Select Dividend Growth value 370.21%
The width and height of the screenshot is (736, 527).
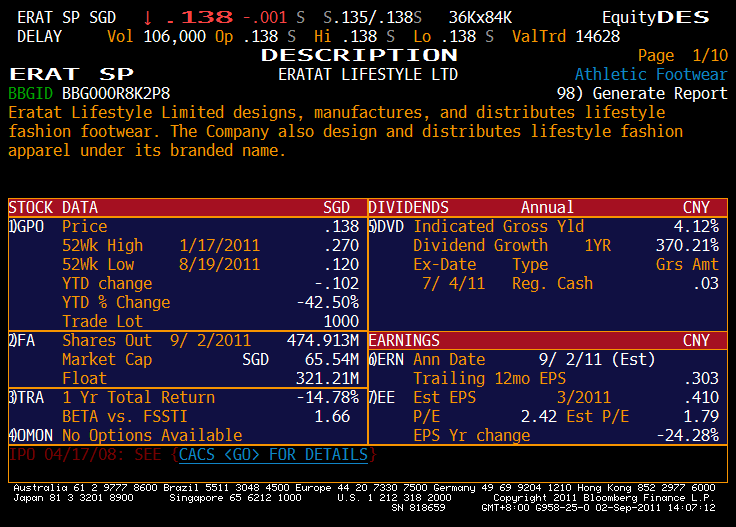(x=688, y=245)
